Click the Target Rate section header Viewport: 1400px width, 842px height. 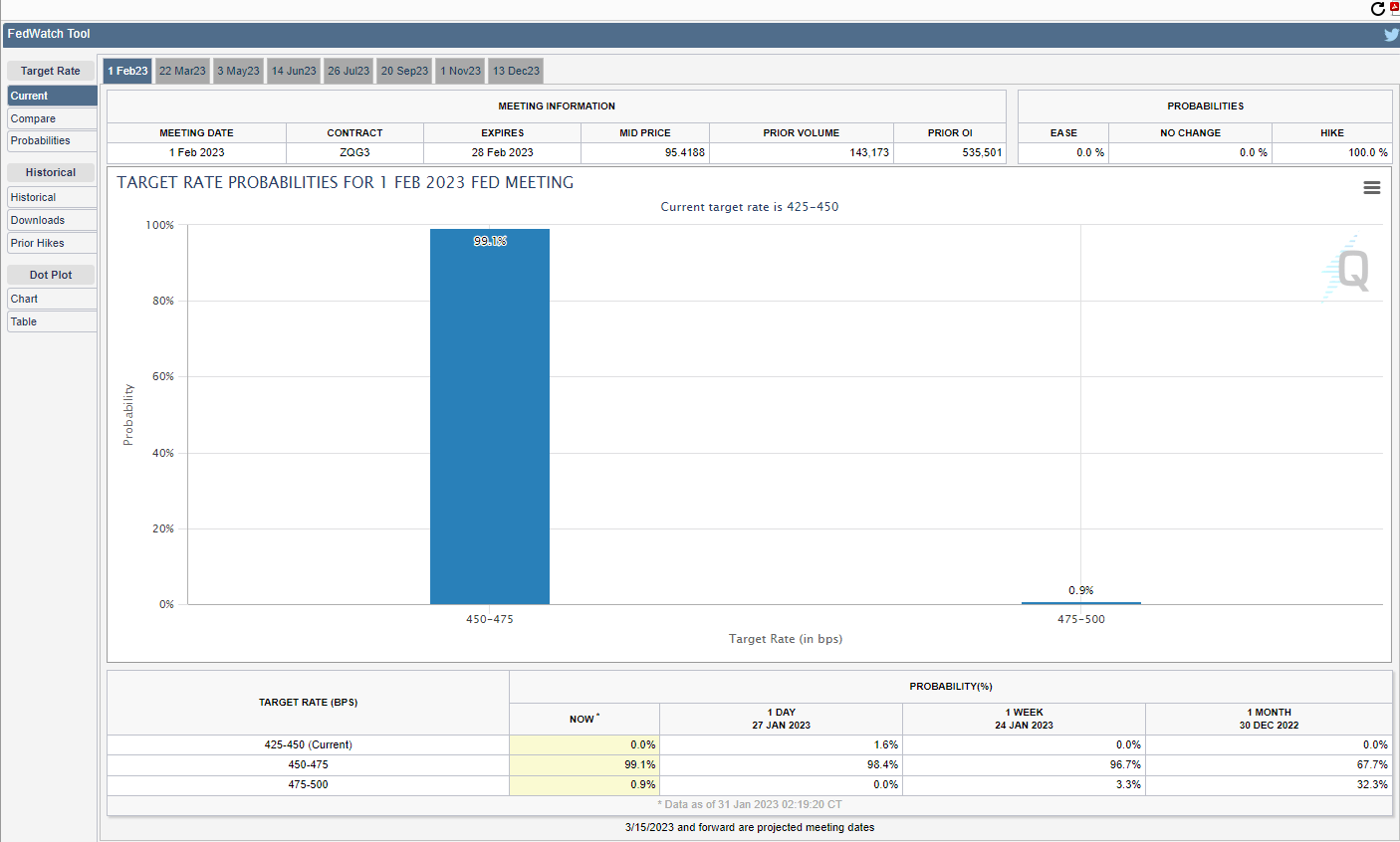click(51, 71)
